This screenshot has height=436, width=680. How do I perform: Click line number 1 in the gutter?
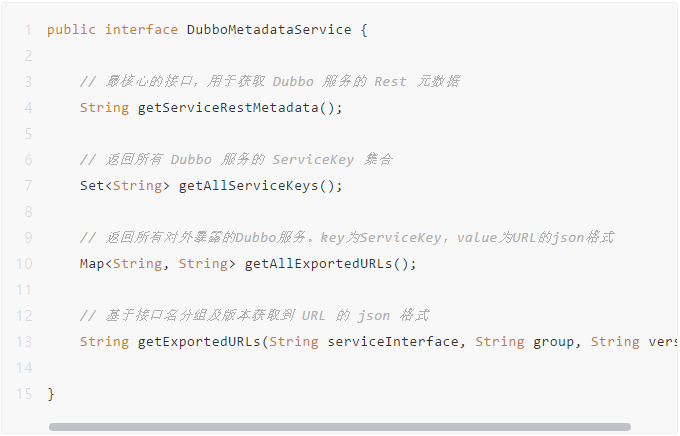tap(28, 30)
